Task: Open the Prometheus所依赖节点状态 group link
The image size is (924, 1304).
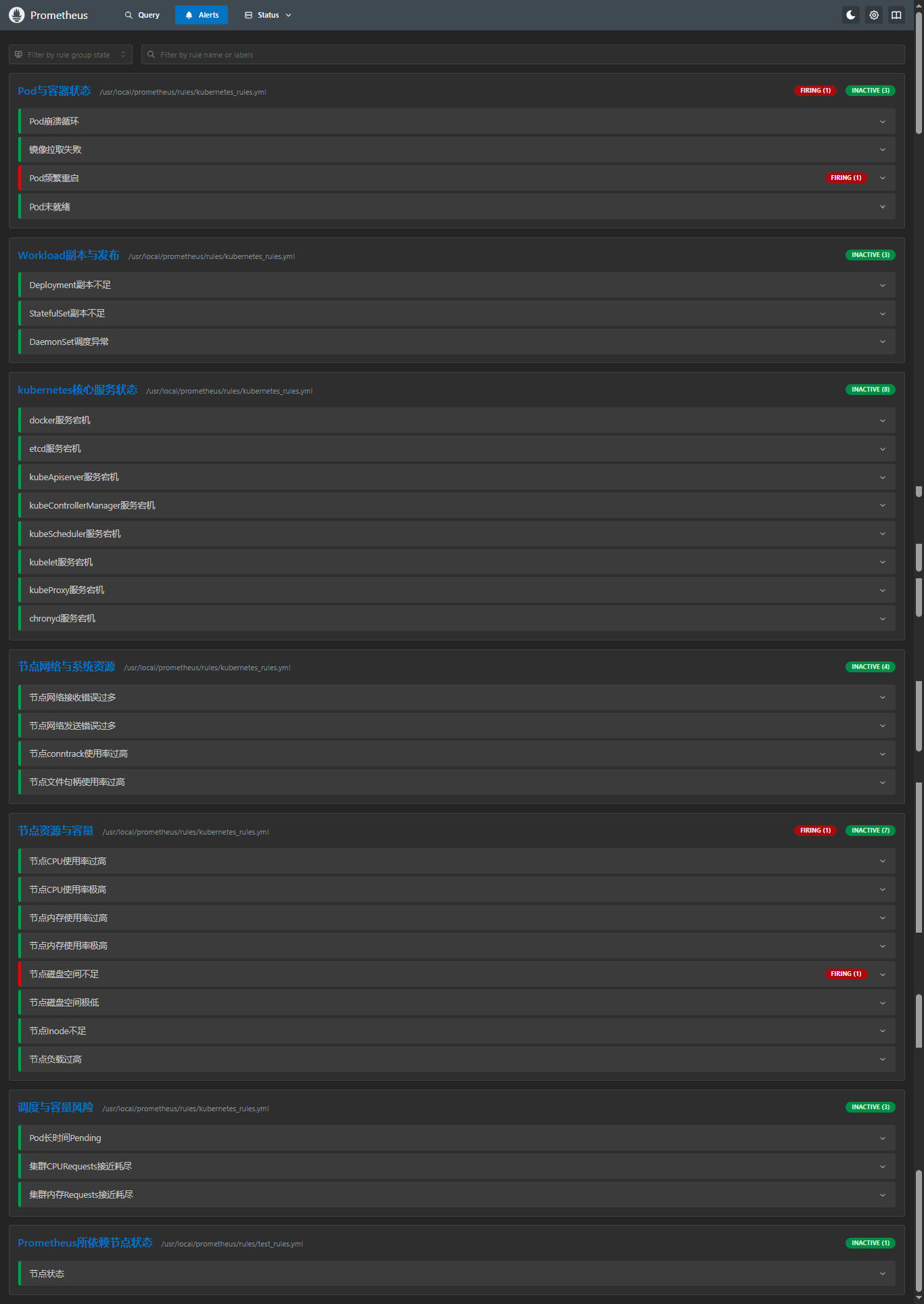Action: pyautogui.click(x=85, y=1243)
